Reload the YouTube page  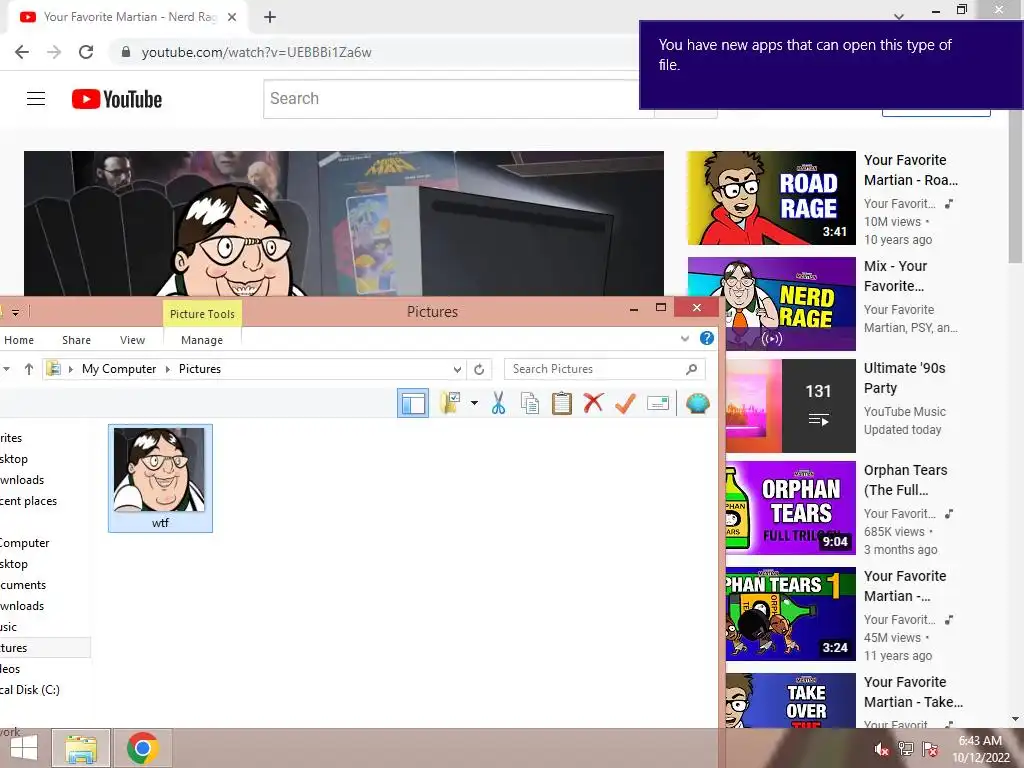pos(86,52)
